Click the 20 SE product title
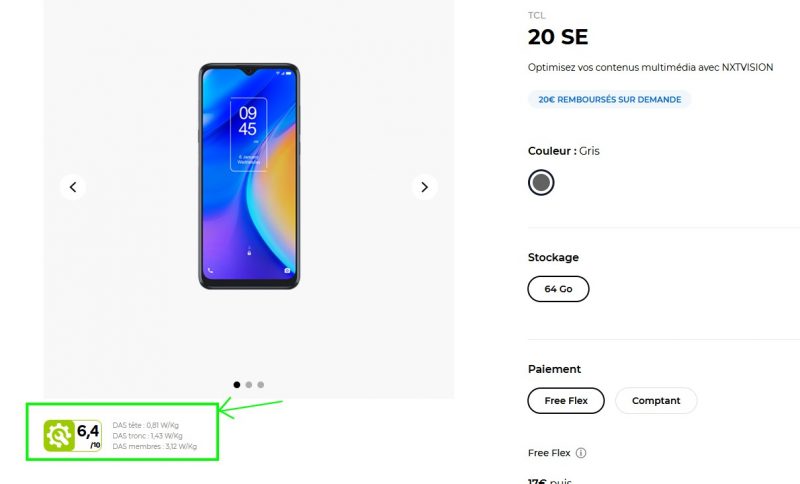The image size is (800, 484). pos(558,38)
